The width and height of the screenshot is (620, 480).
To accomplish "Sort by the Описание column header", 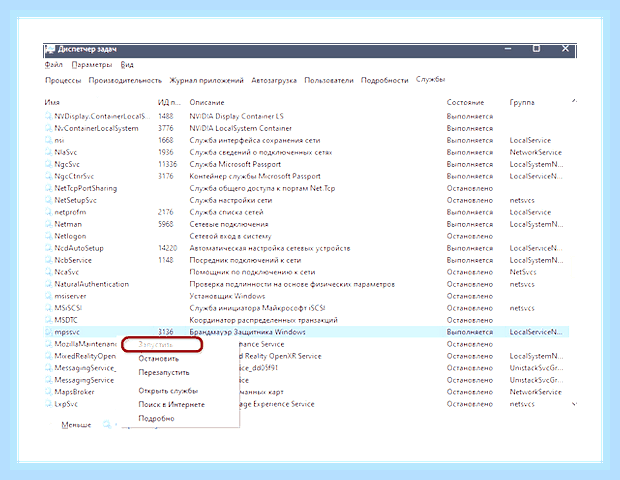I will 207,102.
